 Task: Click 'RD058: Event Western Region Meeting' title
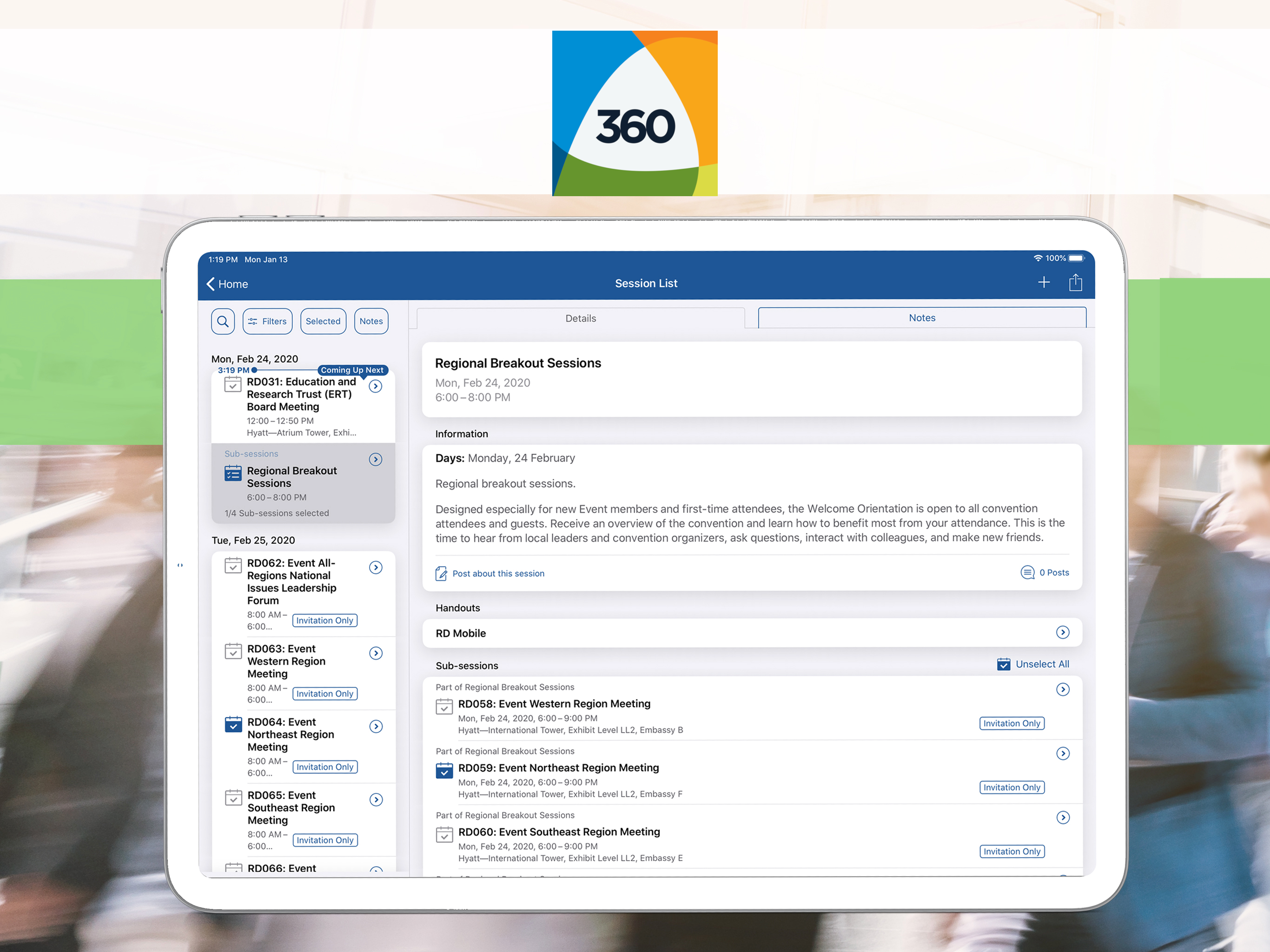[x=554, y=704]
